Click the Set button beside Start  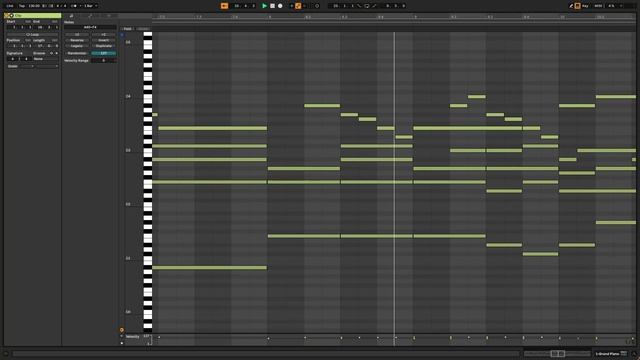(28, 21)
